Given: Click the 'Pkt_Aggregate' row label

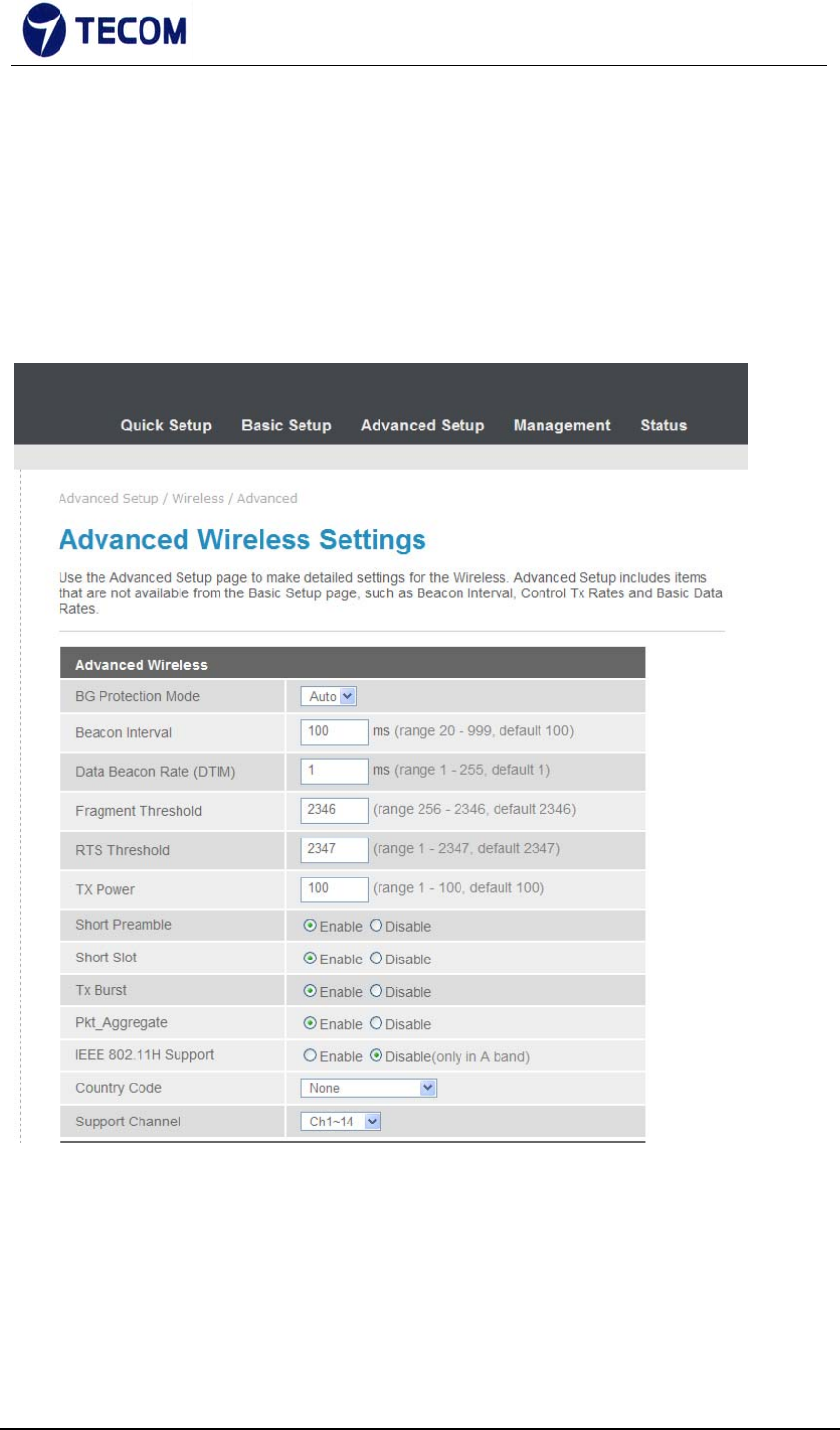Looking at the screenshot, I should (122, 1022).
